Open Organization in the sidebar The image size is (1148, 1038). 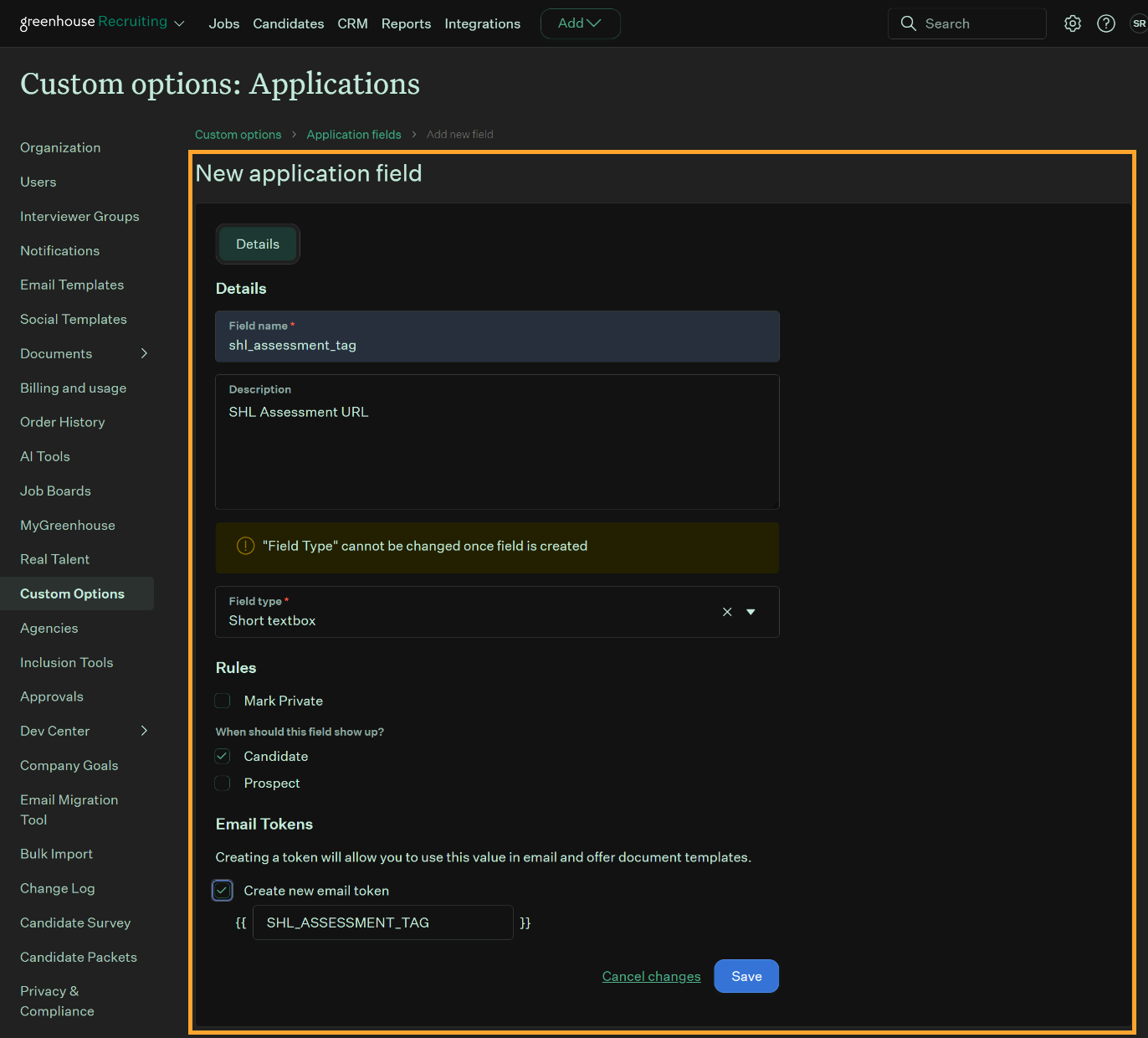tap(60, 147)
